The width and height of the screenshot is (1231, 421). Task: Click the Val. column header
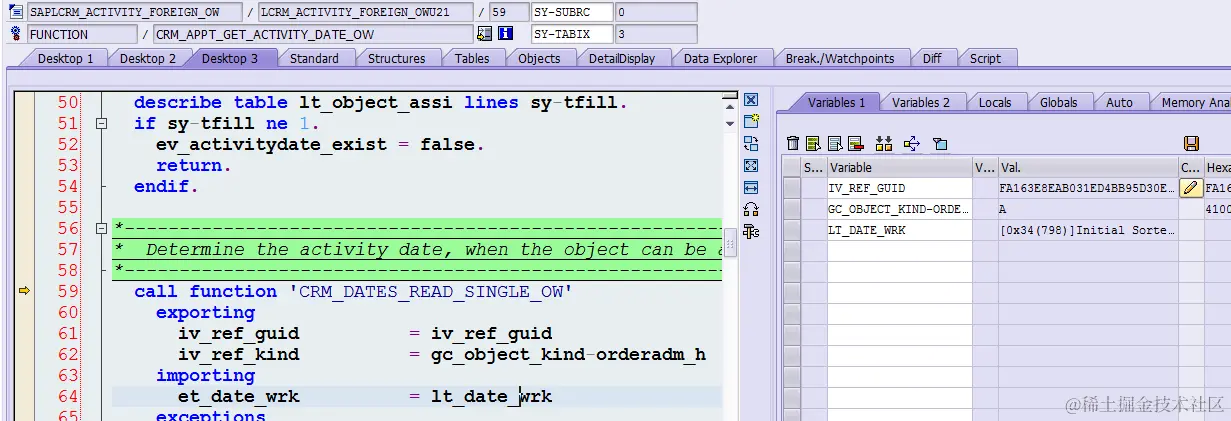point(1088,167)
